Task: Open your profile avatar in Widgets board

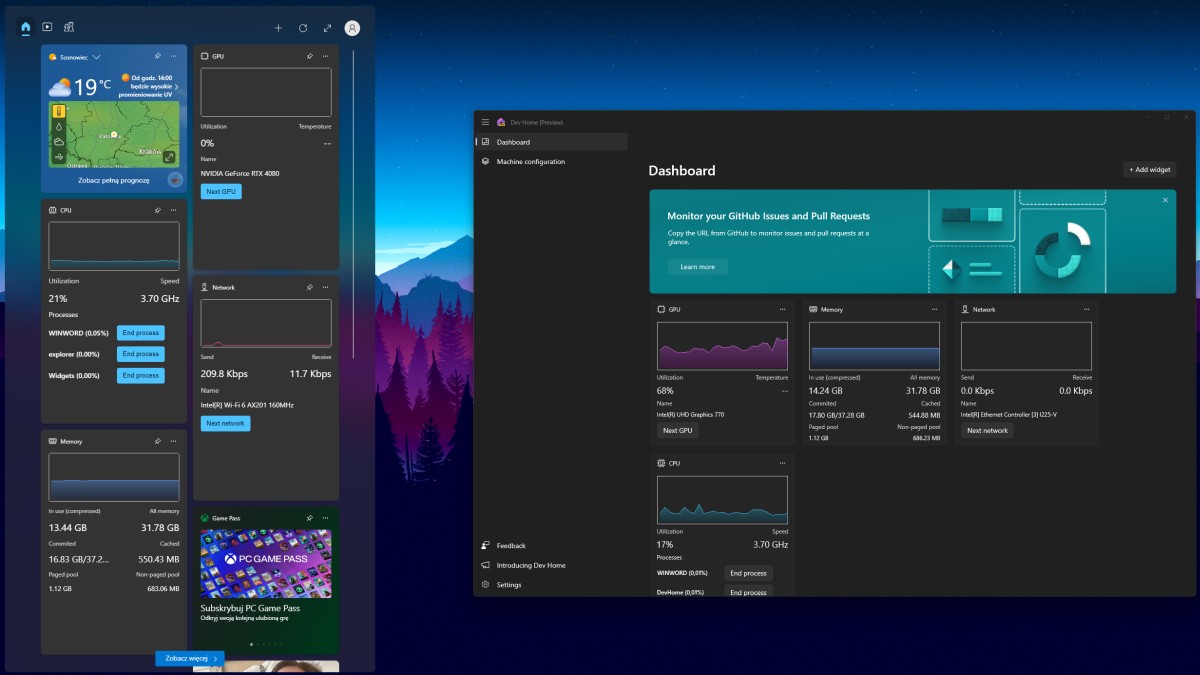Action: point(352,28)
